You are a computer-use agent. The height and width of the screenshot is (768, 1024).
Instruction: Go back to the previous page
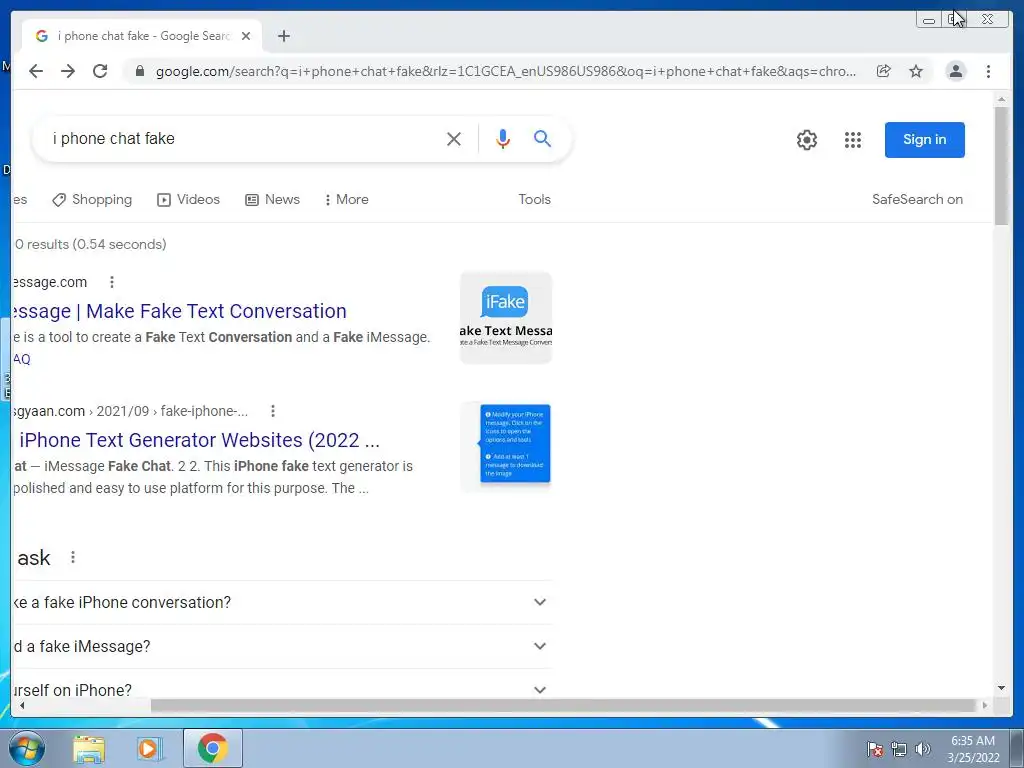36,71
